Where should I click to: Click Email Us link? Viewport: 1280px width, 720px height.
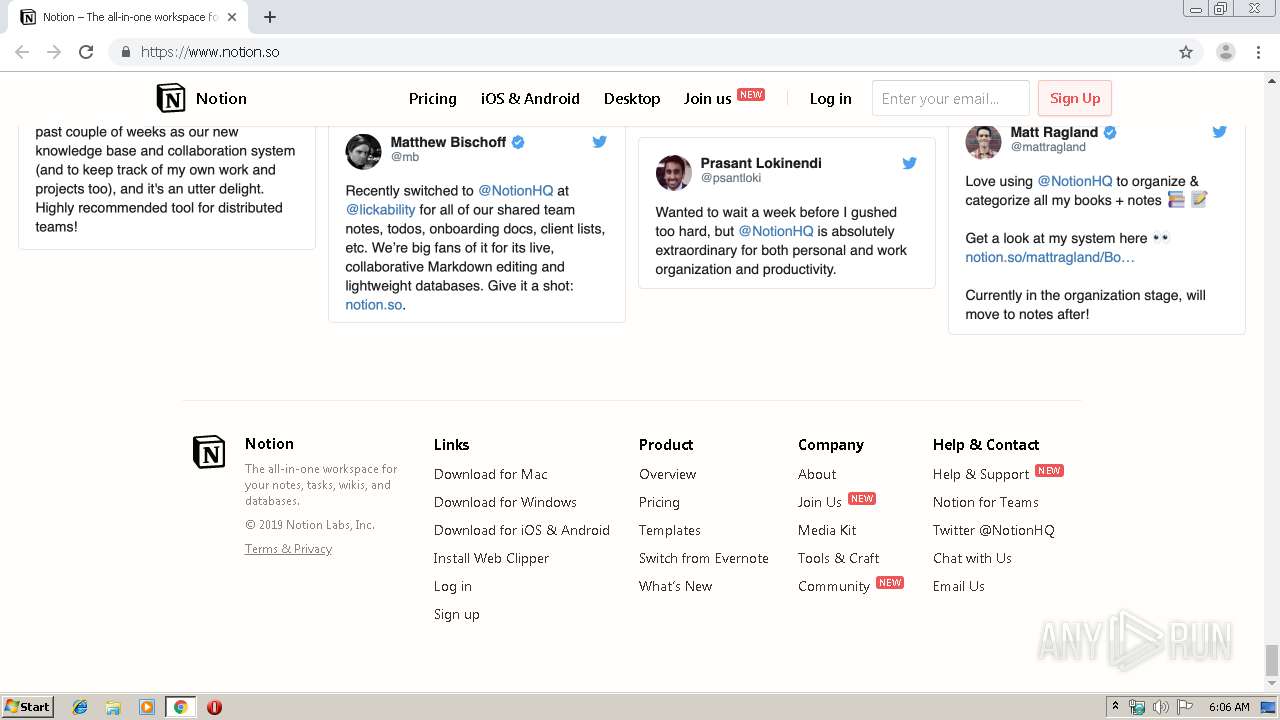pos(959,586)
